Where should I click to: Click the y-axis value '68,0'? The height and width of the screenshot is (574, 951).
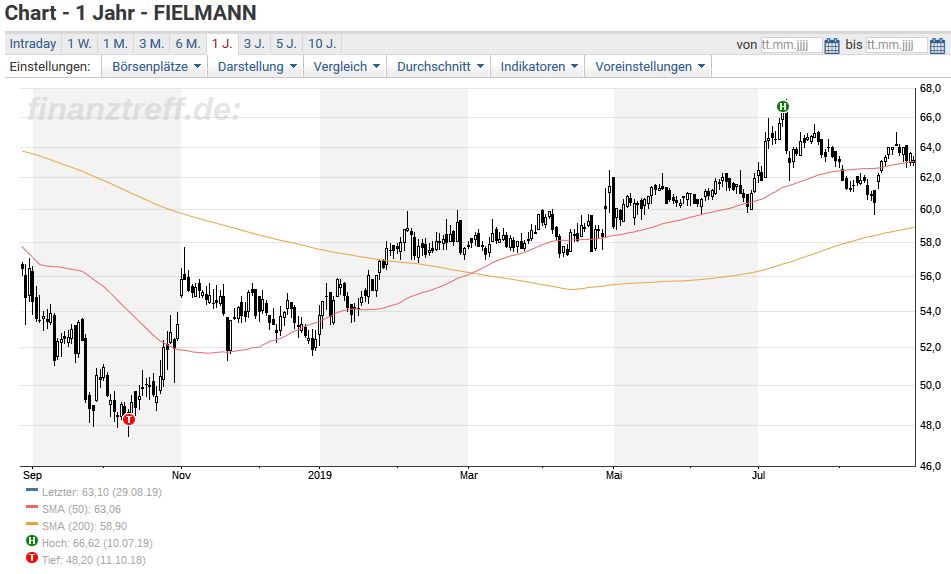click(930, 89)
